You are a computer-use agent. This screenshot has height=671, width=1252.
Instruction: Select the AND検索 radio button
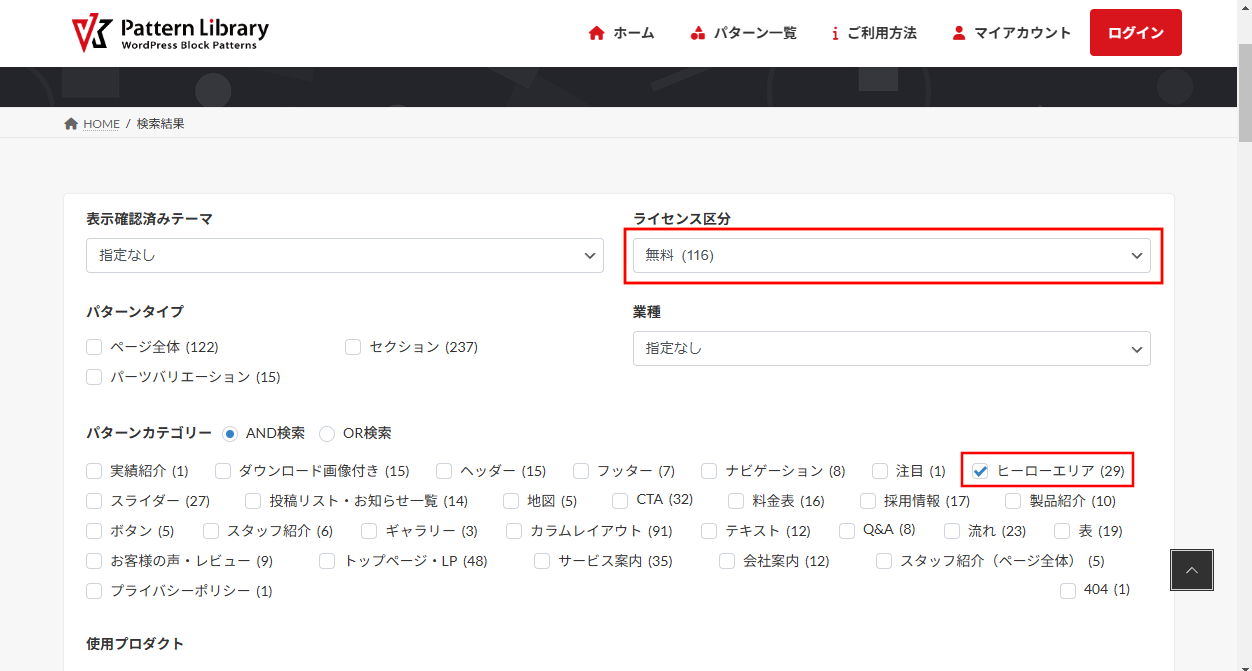click(x=230, y=434)
